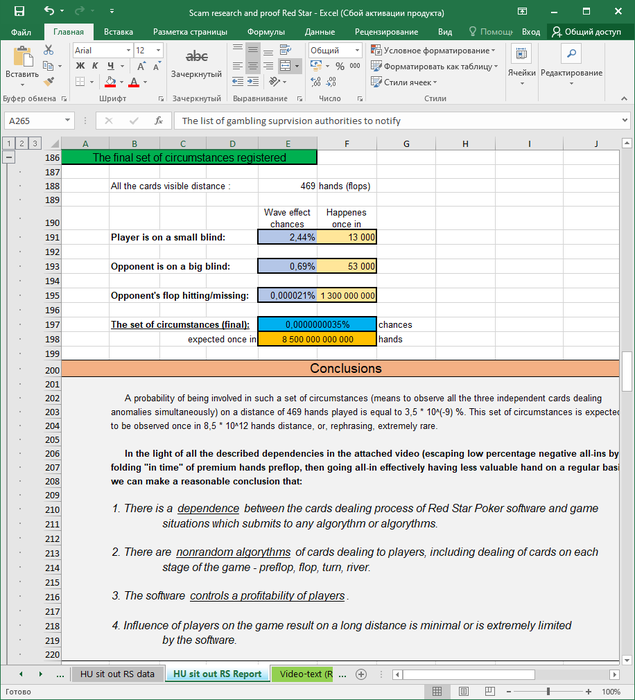The height and width of the screenshot is (700, 635).
Task: Expand the formula bar with chevron
Action: click(624, 120)
